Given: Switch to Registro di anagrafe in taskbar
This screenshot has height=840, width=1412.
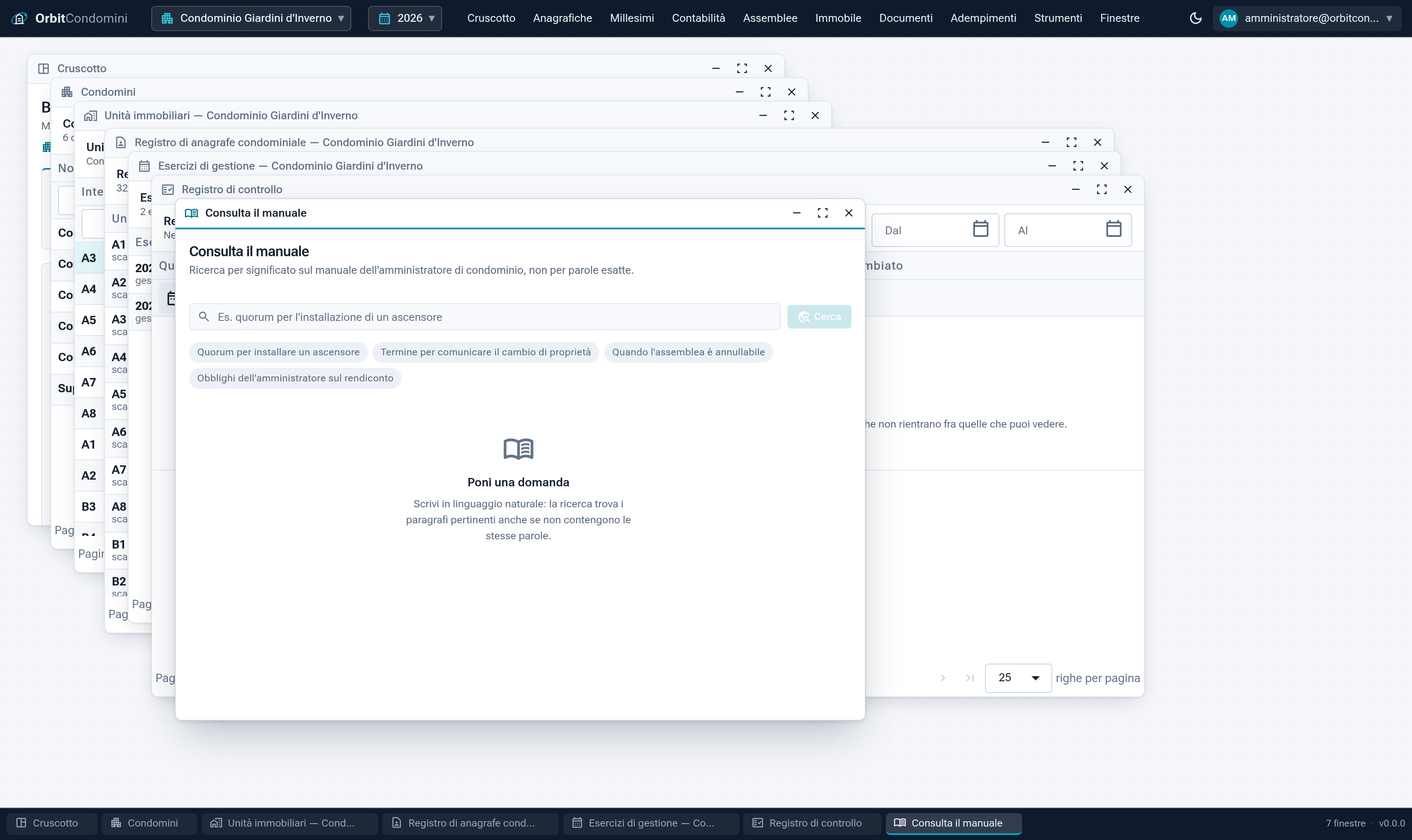Looking at the screenshot, I should (x=470, y=823).
